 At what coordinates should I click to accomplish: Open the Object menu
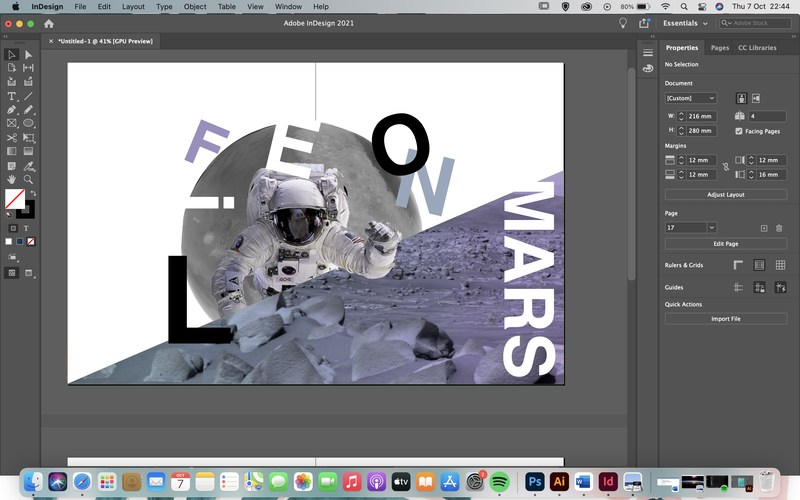point(195,7)
